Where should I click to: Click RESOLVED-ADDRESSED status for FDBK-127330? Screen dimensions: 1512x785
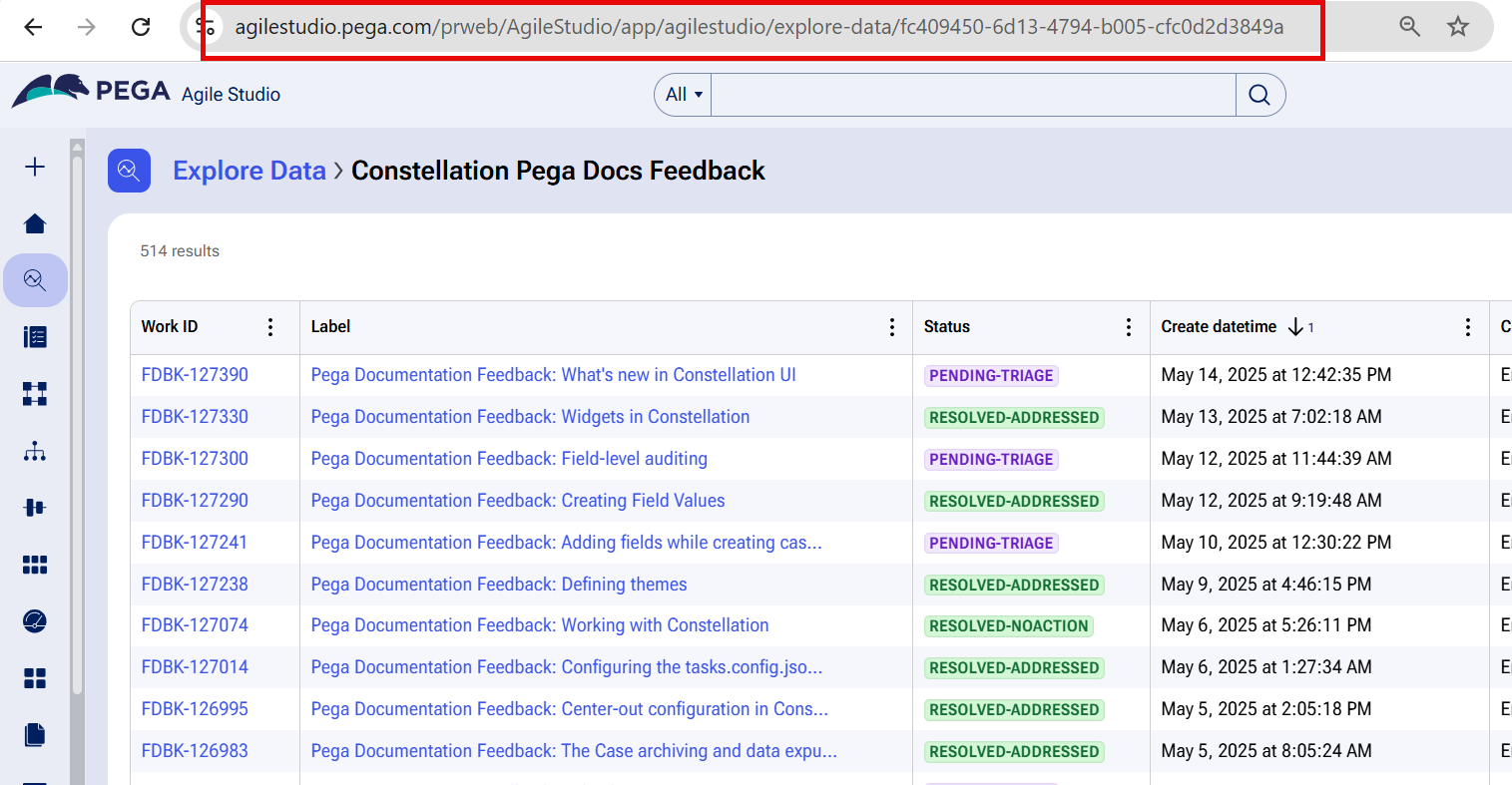point(1014,418)
